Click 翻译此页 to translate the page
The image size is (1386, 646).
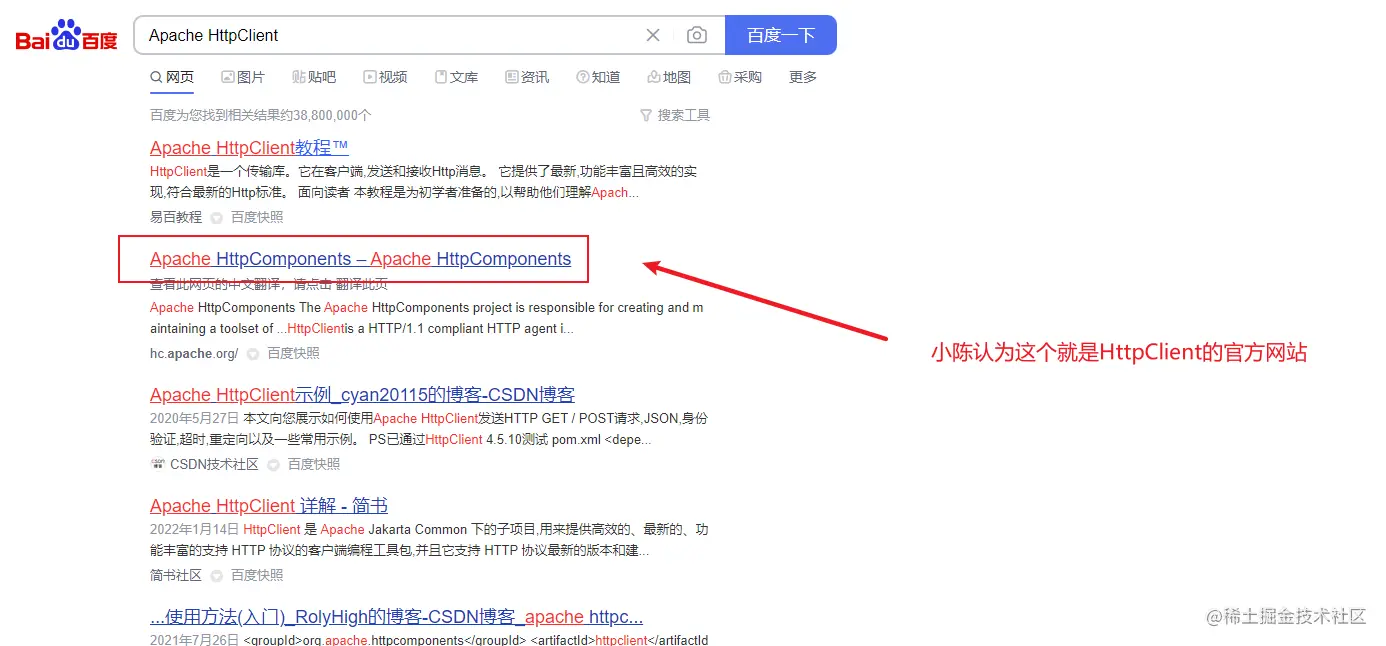coord(360,284)
